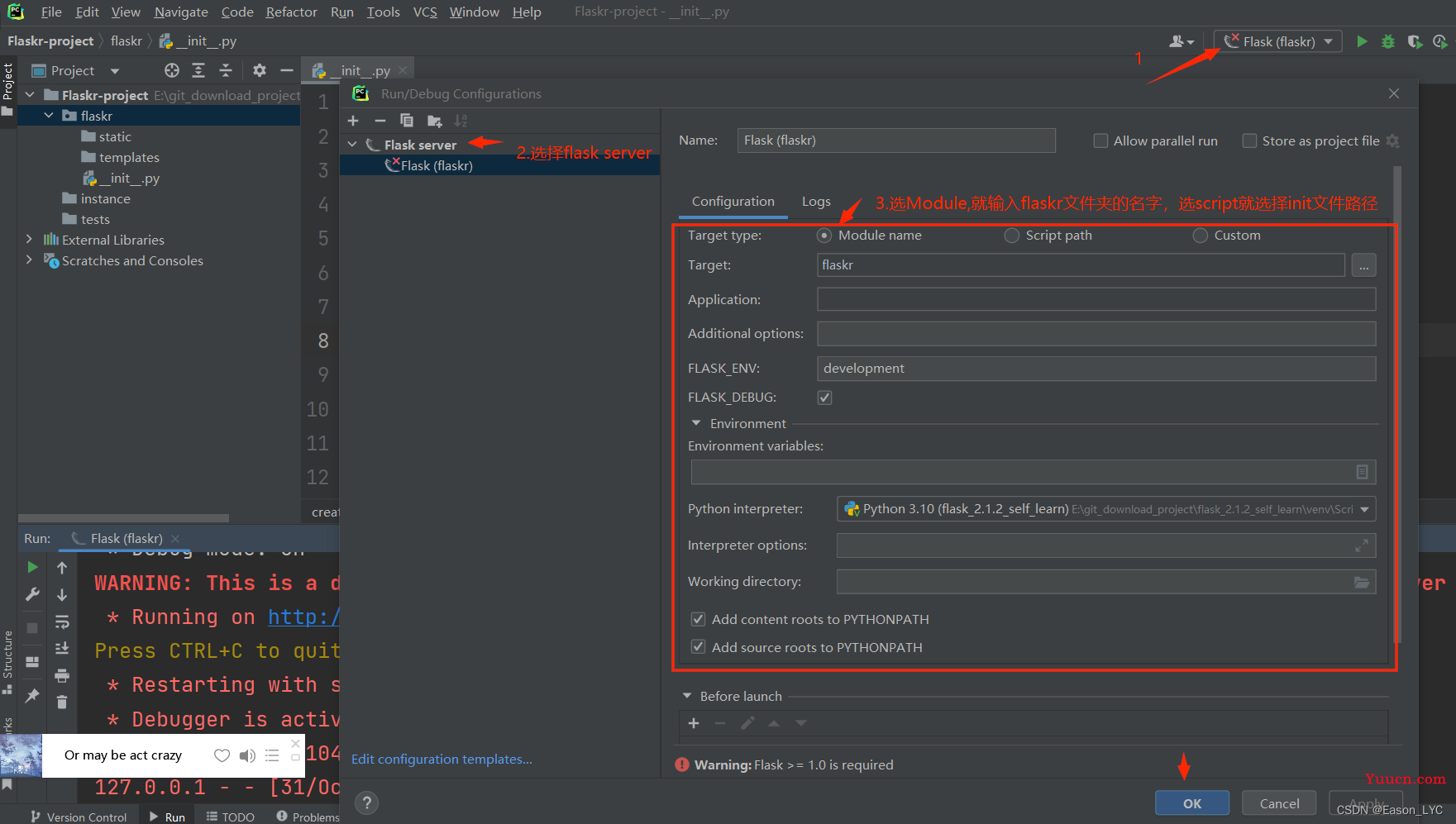The image size is (1456, 824).
Task: Hide the Project panel
Action: (x=286, y=70)
